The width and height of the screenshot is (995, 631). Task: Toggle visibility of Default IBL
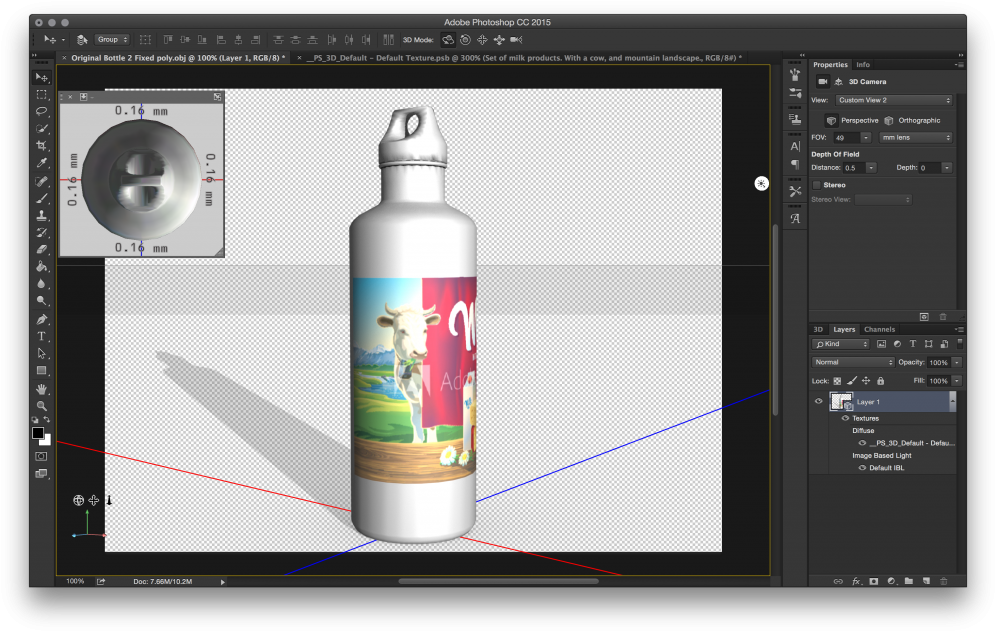862,467
